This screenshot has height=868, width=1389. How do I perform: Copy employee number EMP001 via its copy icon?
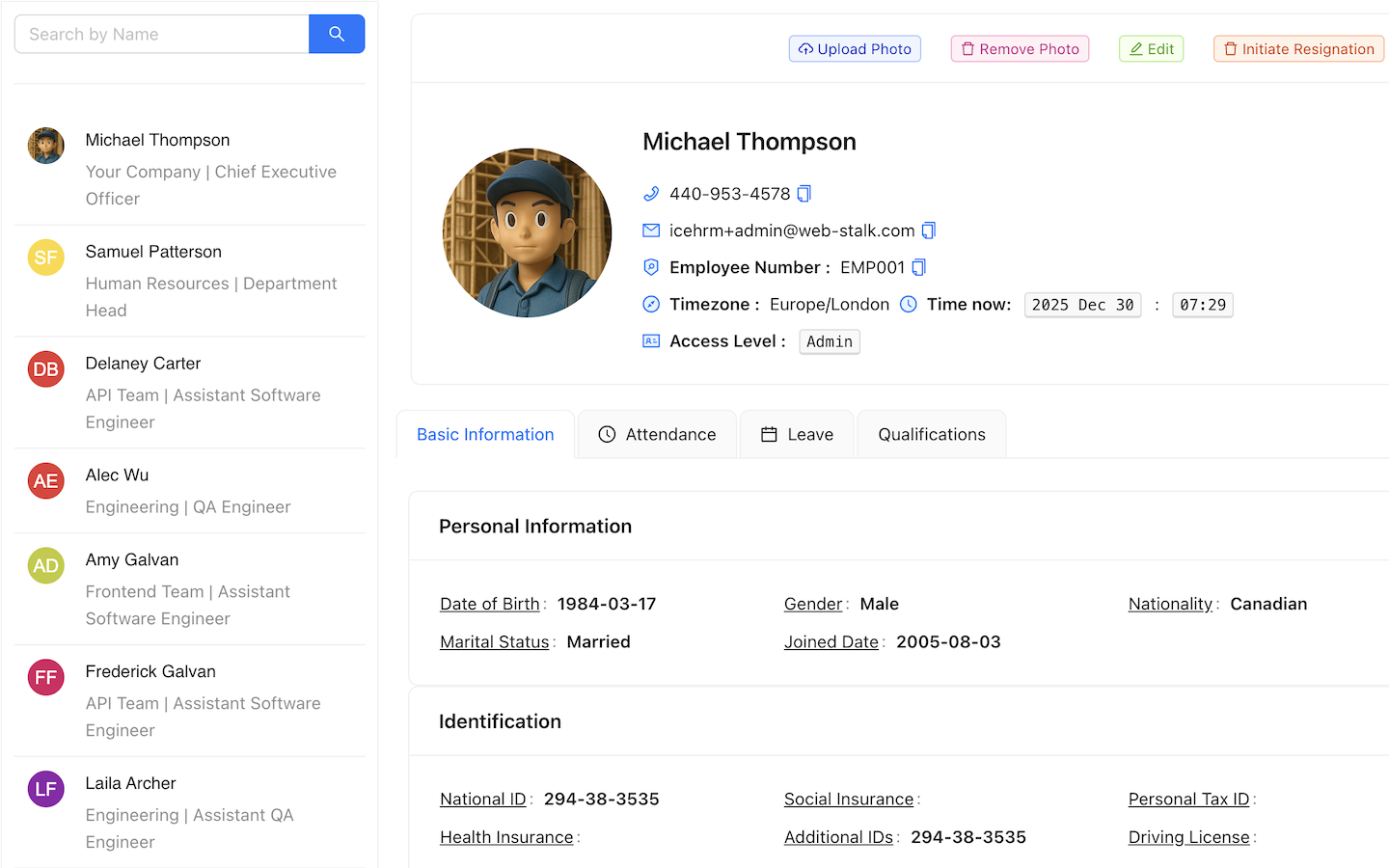point(917,267)
